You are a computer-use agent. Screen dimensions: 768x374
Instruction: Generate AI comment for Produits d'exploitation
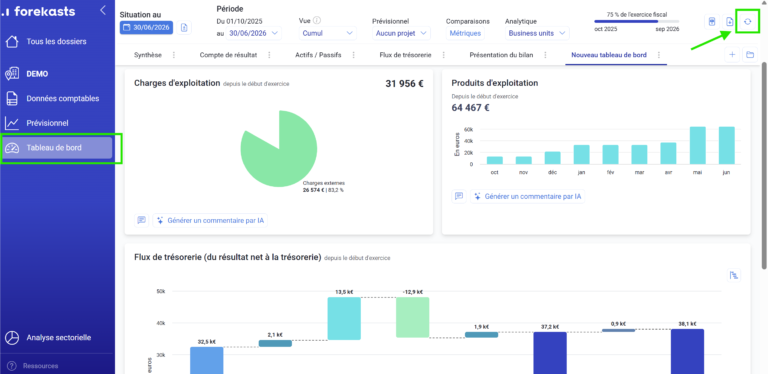pos(528,196)
